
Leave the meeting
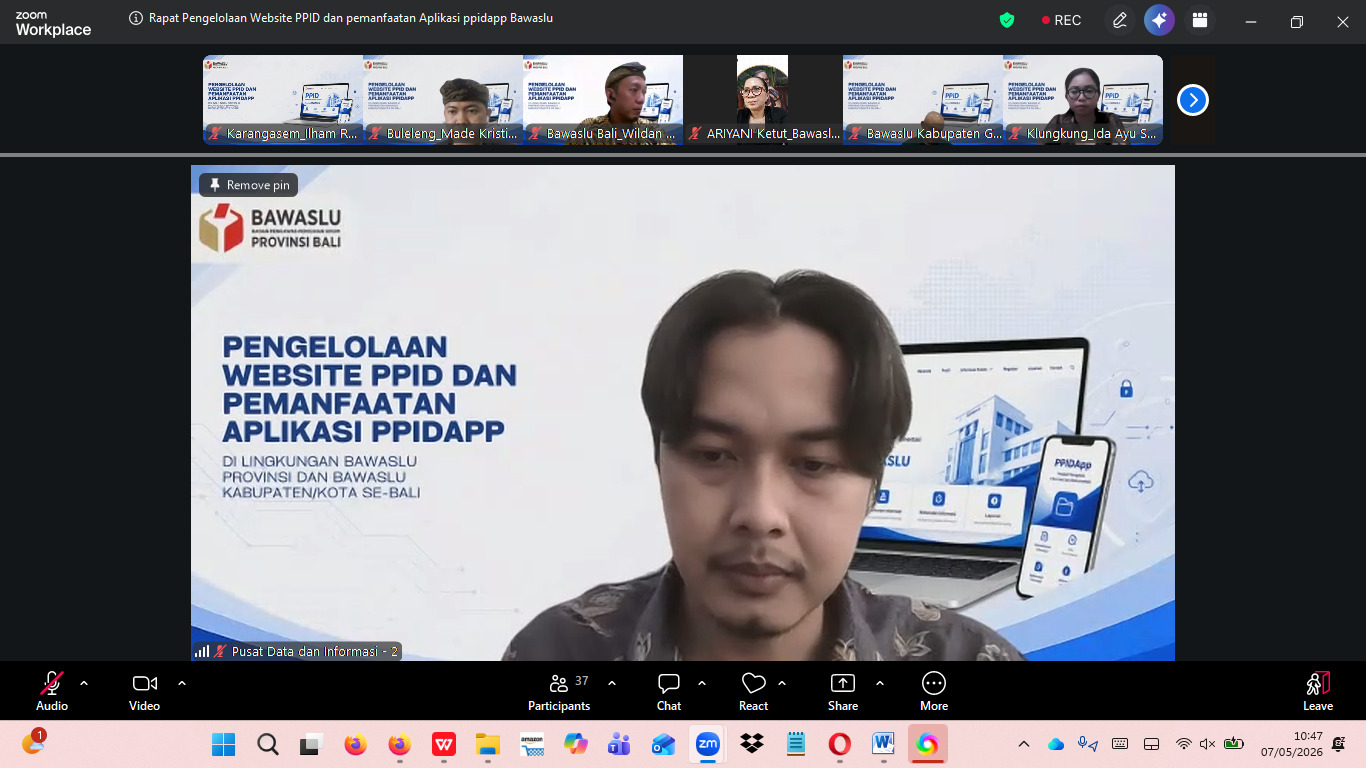pyautogui.click(x=1318, y=691)
